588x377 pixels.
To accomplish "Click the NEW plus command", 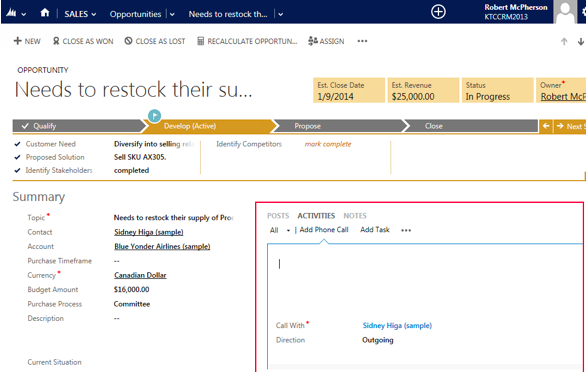I will pyautogui.click(x=27, y=41).
